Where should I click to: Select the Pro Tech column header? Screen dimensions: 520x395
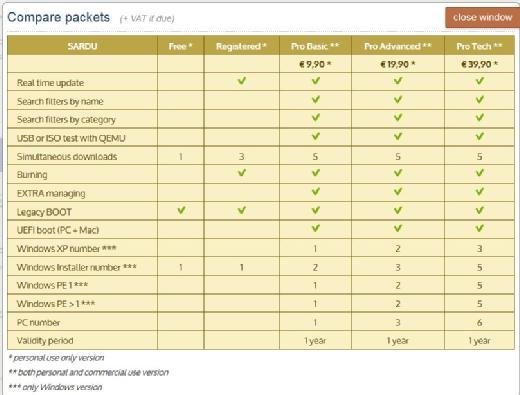tap(479, 46)
